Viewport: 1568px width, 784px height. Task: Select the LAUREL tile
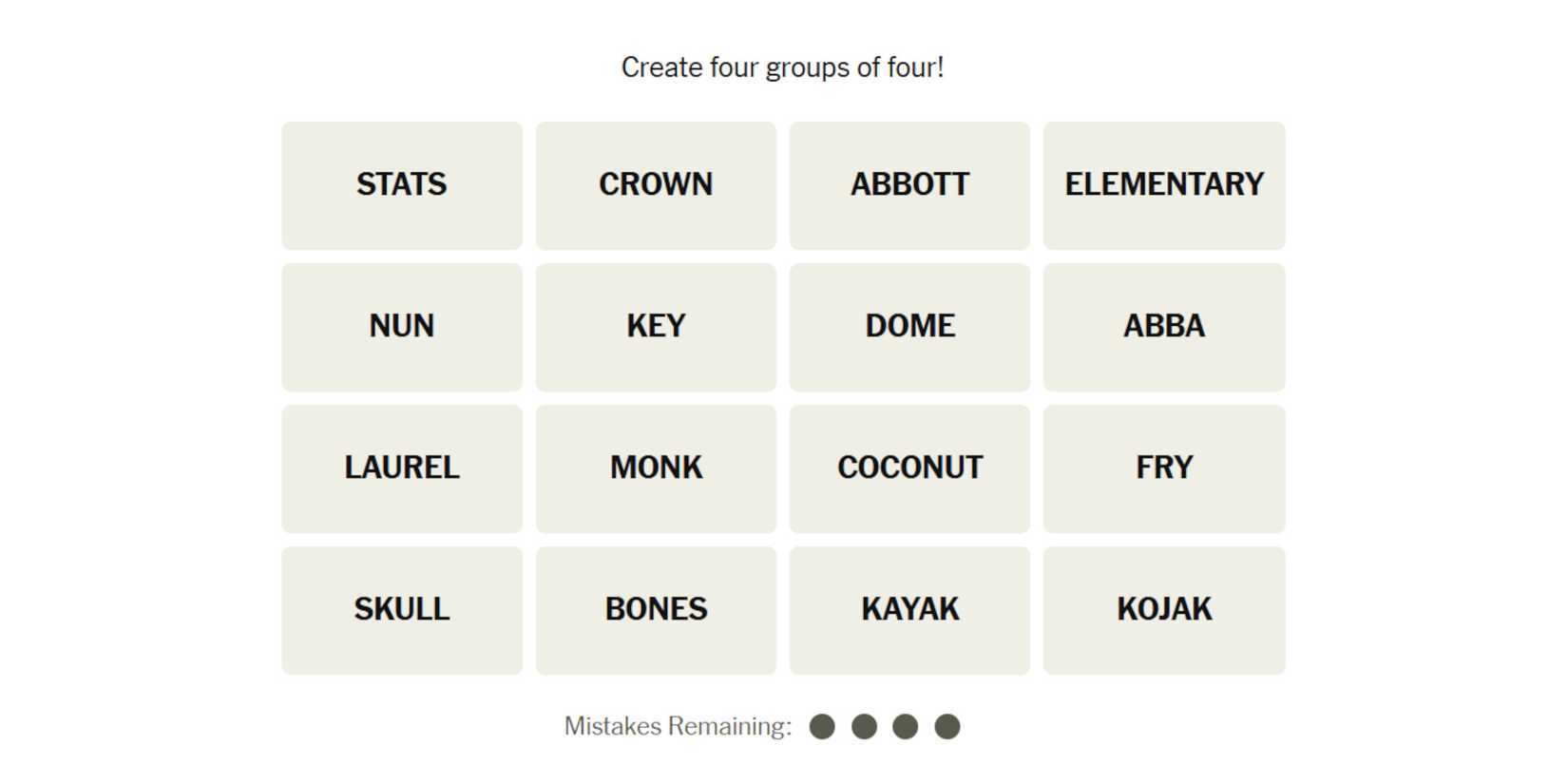tap(401, 468)
